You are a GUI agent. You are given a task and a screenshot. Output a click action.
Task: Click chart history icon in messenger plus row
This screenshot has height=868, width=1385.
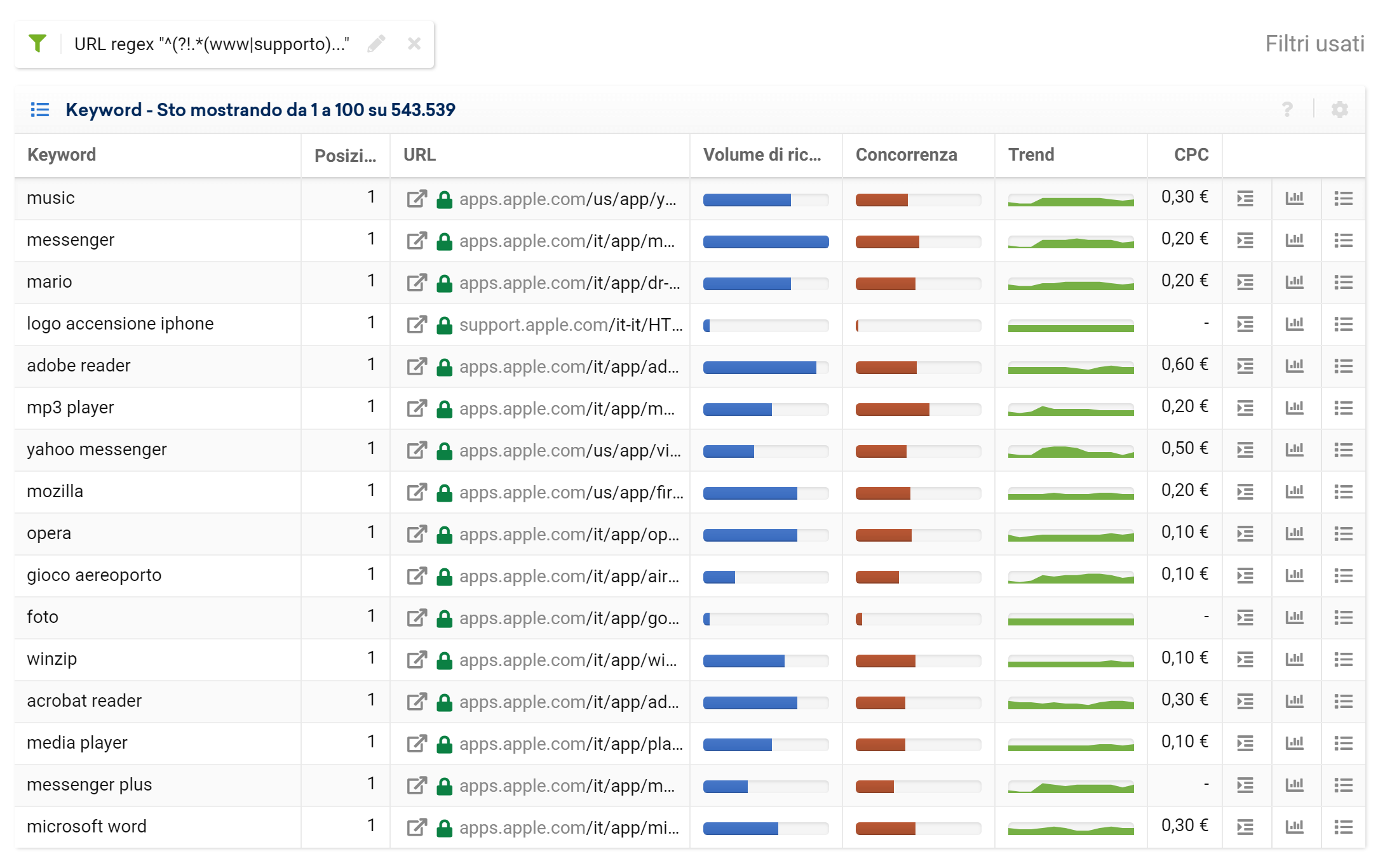(x=1294, y=785)
